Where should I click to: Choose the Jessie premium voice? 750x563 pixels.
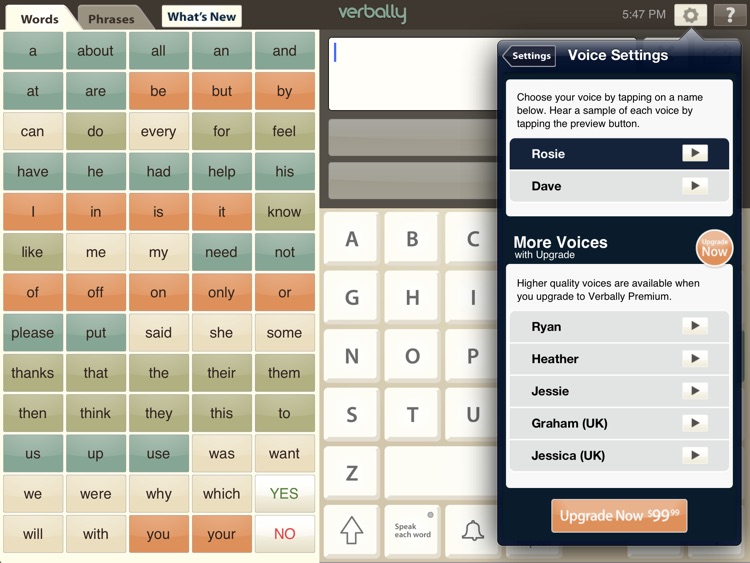point(619,391)
